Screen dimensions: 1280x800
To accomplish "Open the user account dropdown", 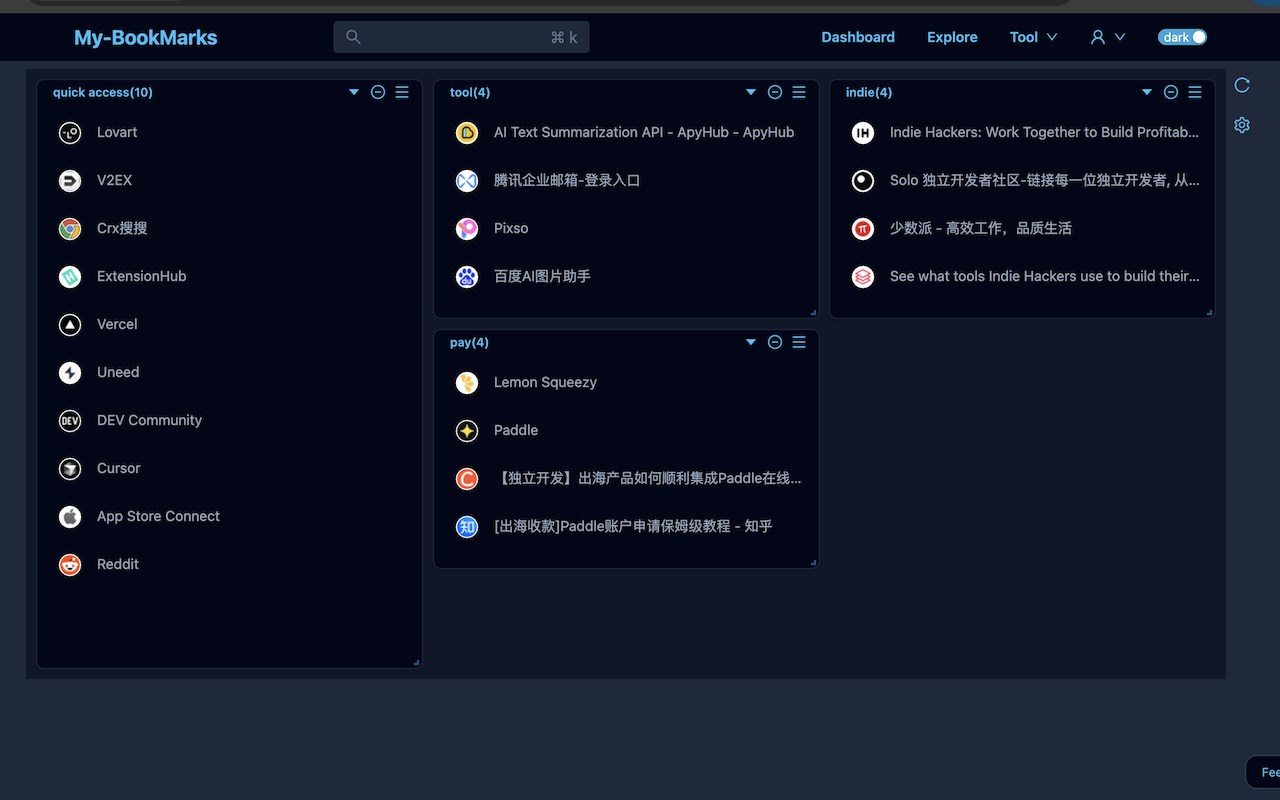I will pyautogui.click(x=1108, y=37).
